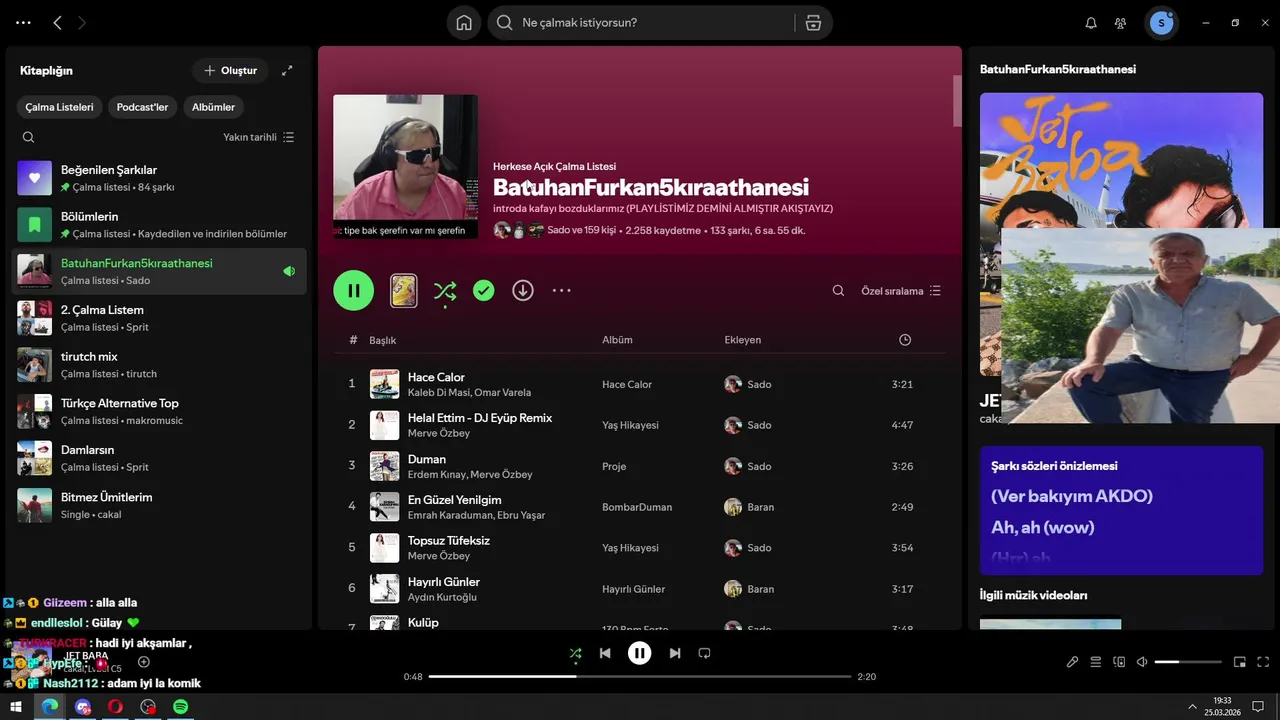Viewport: 1280px width, 720px height.
Task: Sort by duration clock icon
Action: coord(905,340)
